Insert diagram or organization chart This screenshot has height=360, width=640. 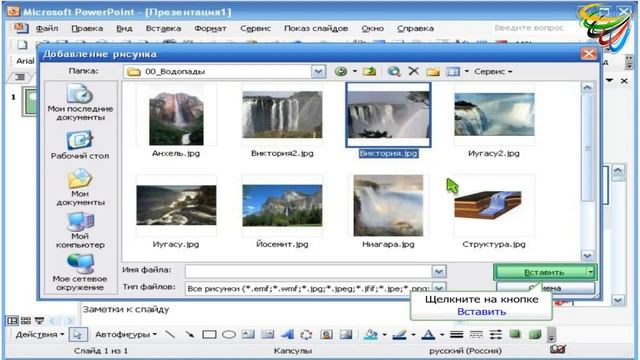(x=306, y=335)
